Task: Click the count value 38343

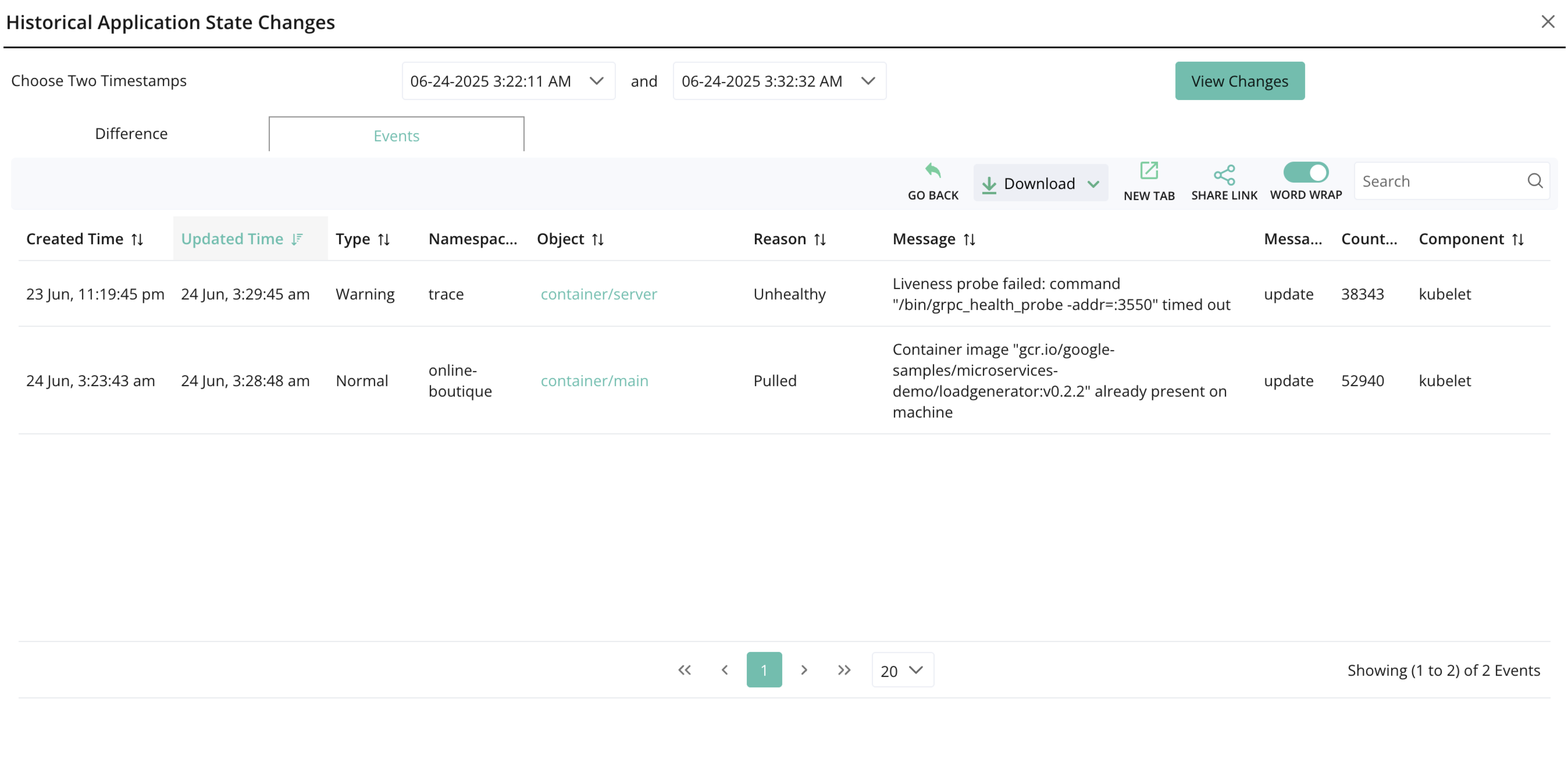Action: pyautogui.click(x=1362, y=294)
